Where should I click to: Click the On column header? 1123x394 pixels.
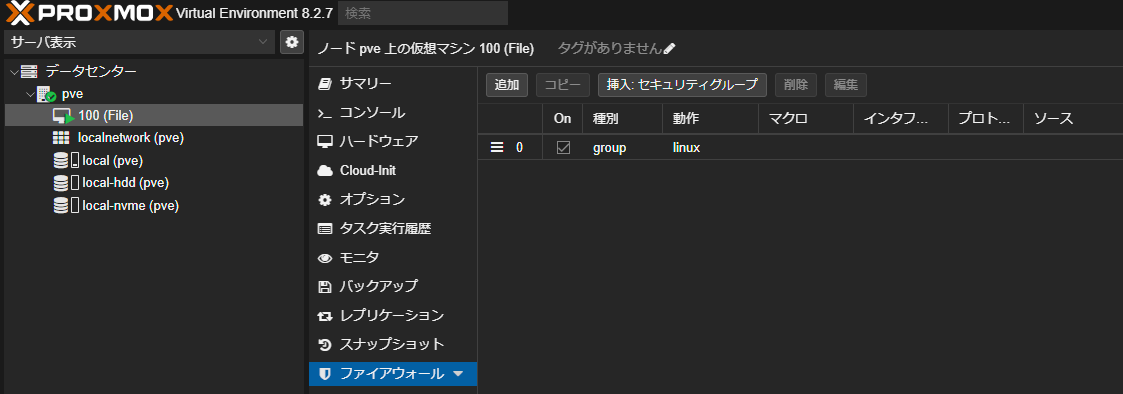pyautogui.click(x=562, y=119)
